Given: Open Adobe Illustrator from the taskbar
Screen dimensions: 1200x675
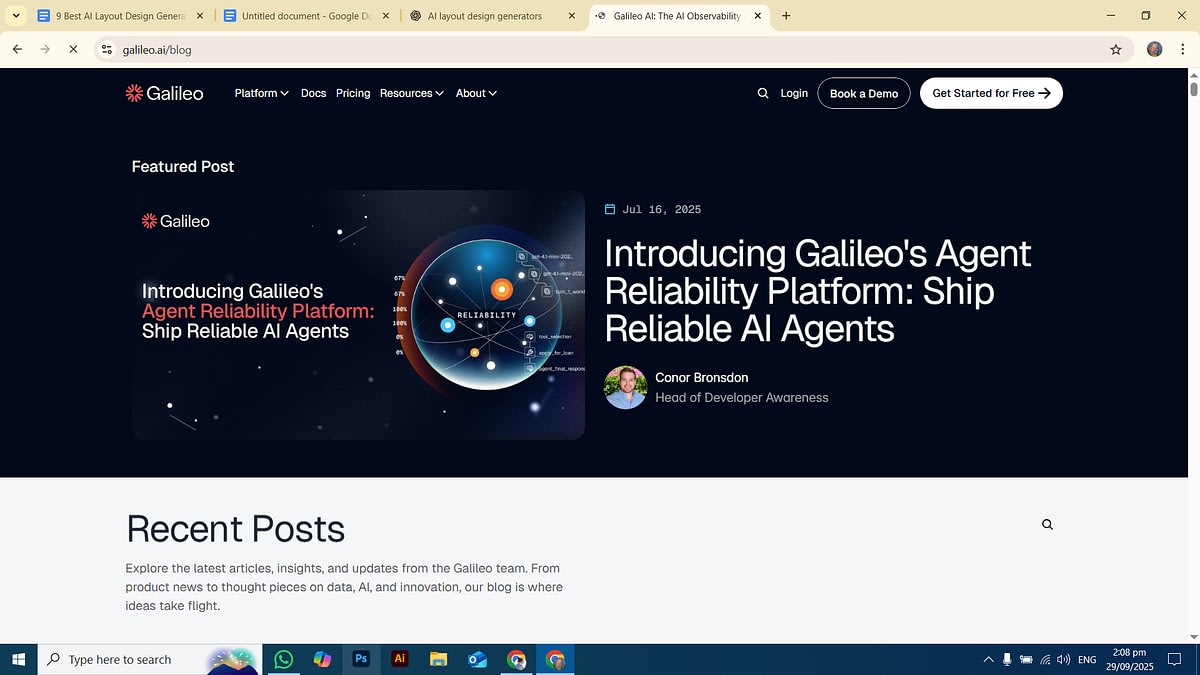Looking at the screenshot, I should point(400,659).
